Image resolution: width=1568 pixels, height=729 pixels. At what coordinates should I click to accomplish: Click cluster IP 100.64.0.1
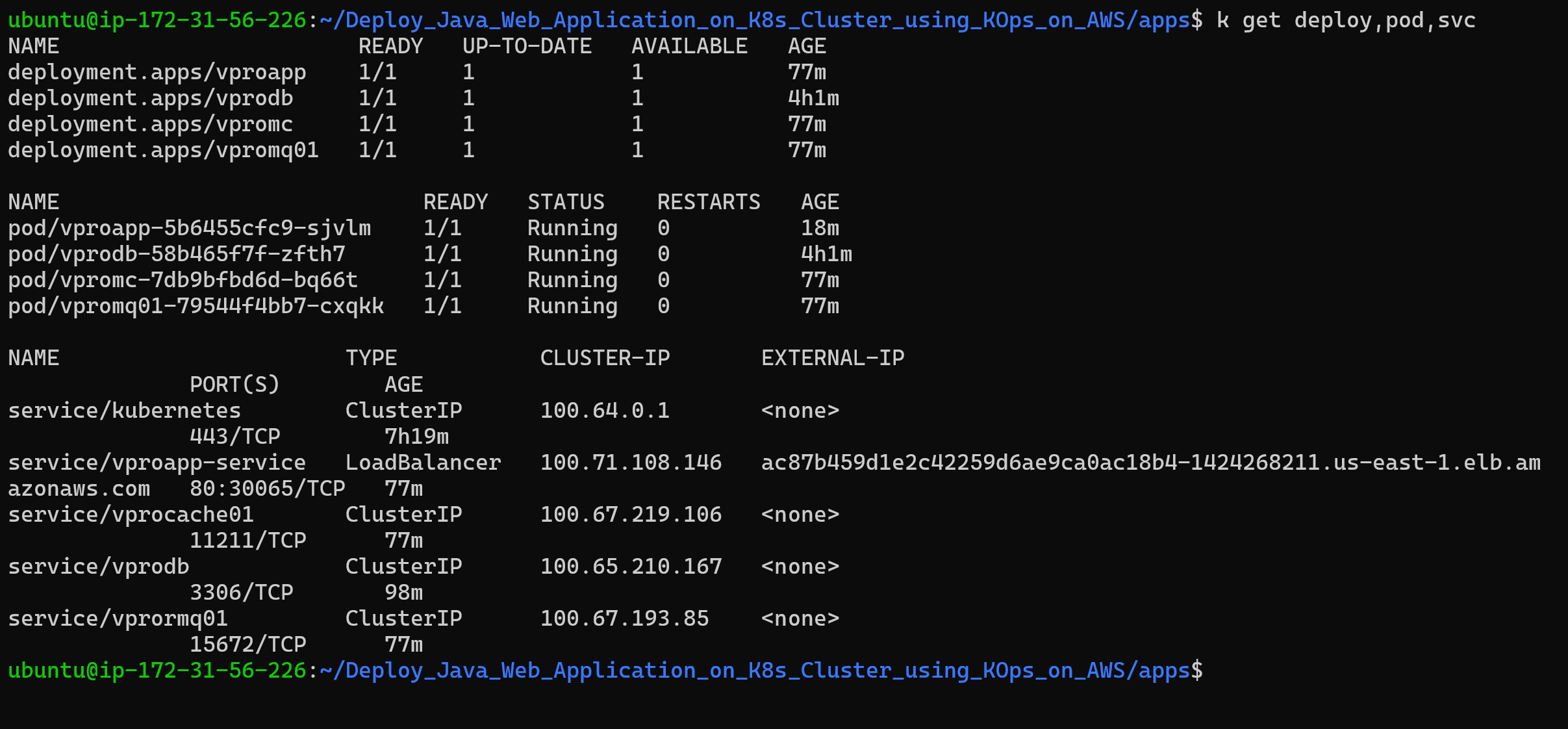point(604,410)
